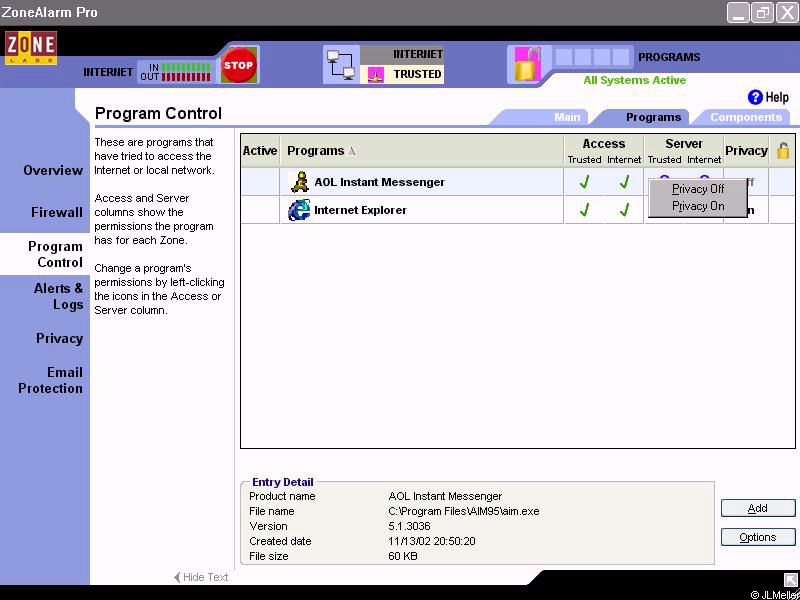
Task: Click the All Systems Active status text
Action: pyautogui.click(x=634, y=80)
